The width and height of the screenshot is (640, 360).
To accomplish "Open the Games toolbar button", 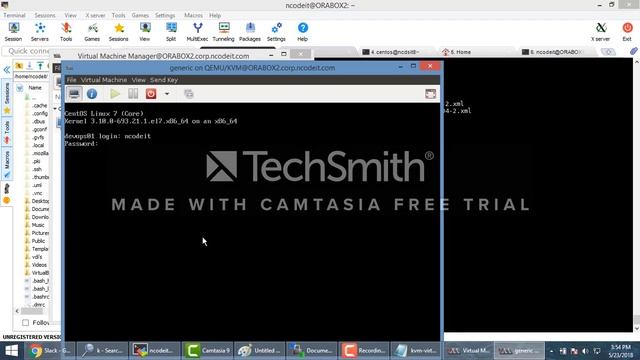I will 92,32.
